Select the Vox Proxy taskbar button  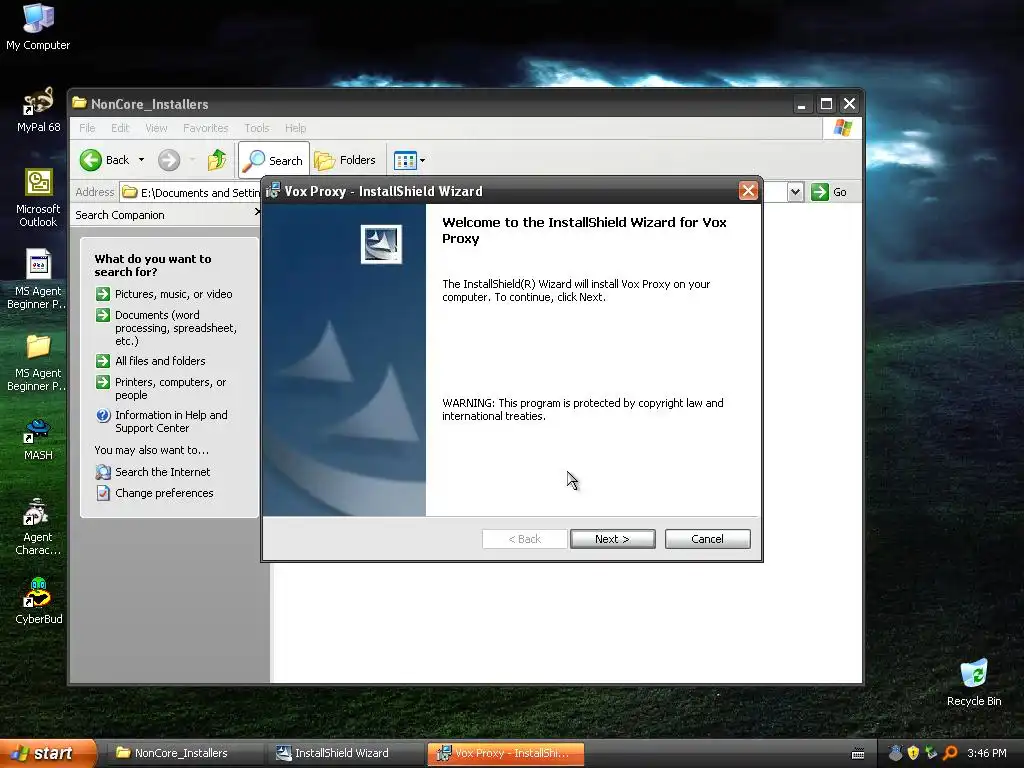505,753
